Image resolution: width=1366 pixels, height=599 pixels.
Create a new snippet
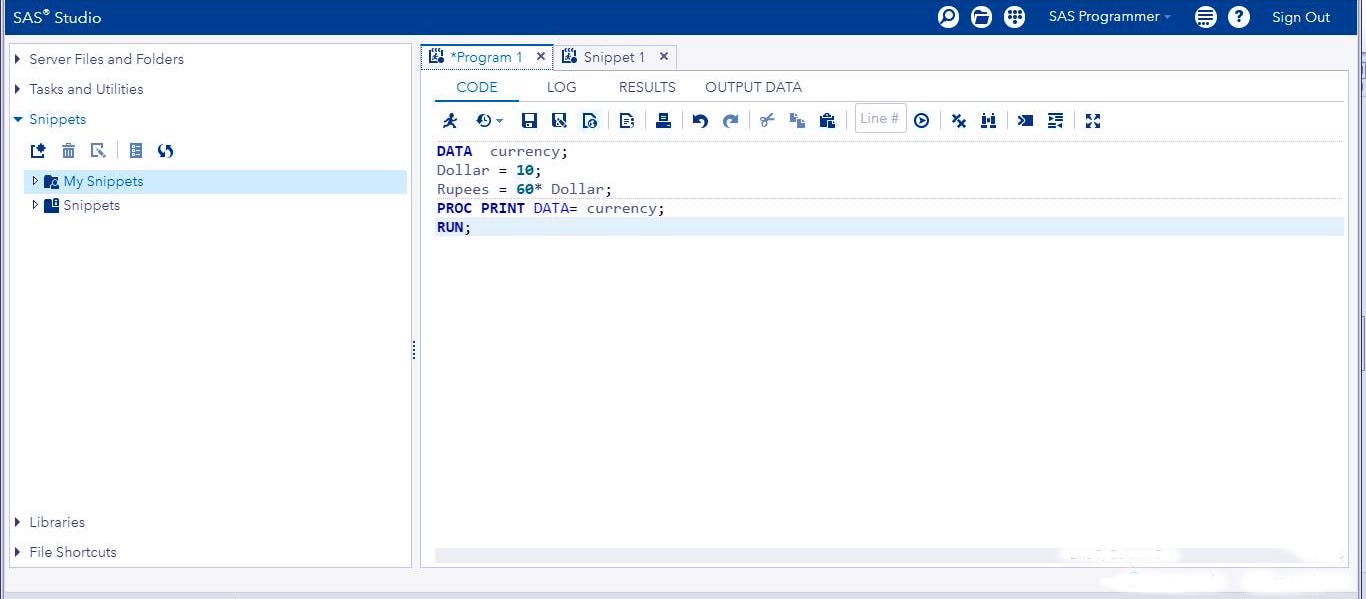(x=38, y=151)
